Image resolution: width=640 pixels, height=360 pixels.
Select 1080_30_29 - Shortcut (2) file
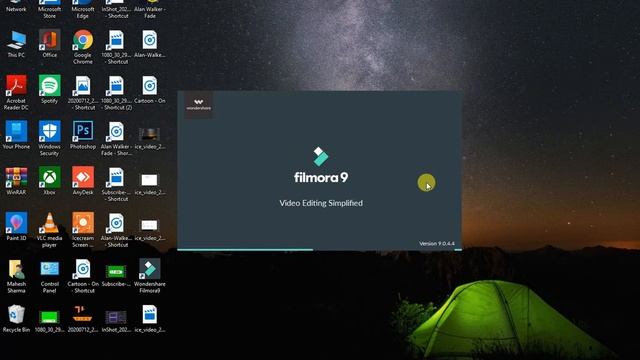116,93
